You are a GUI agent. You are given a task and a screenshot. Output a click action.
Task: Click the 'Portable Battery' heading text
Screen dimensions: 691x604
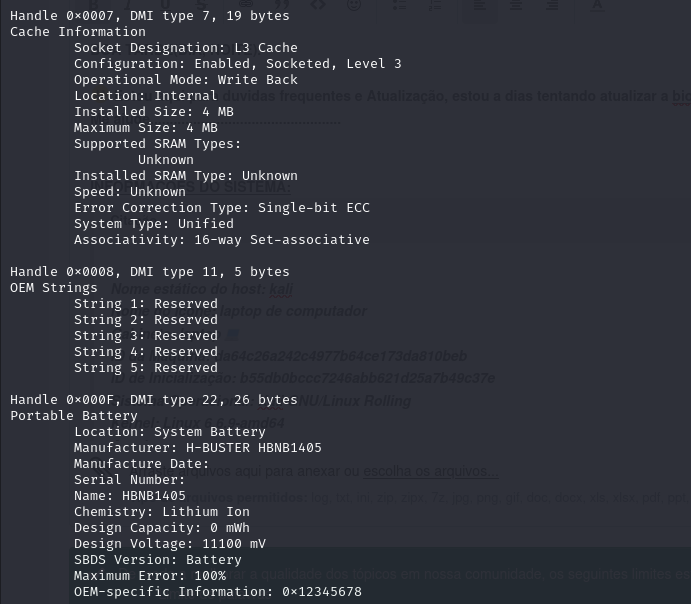click(x=74, y=416)
